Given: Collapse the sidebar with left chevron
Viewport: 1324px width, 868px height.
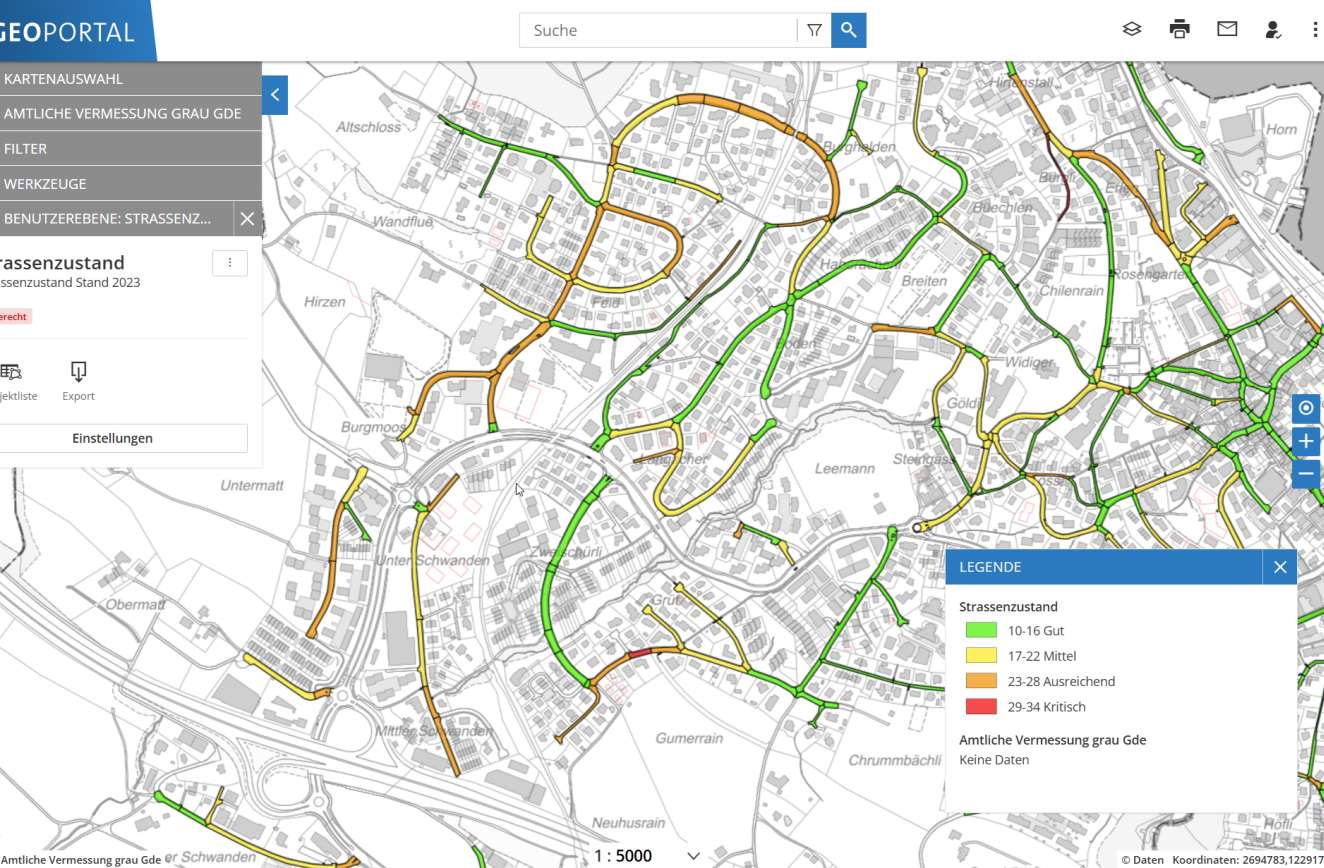Looking at the screenshot, I should pos(275,95).
